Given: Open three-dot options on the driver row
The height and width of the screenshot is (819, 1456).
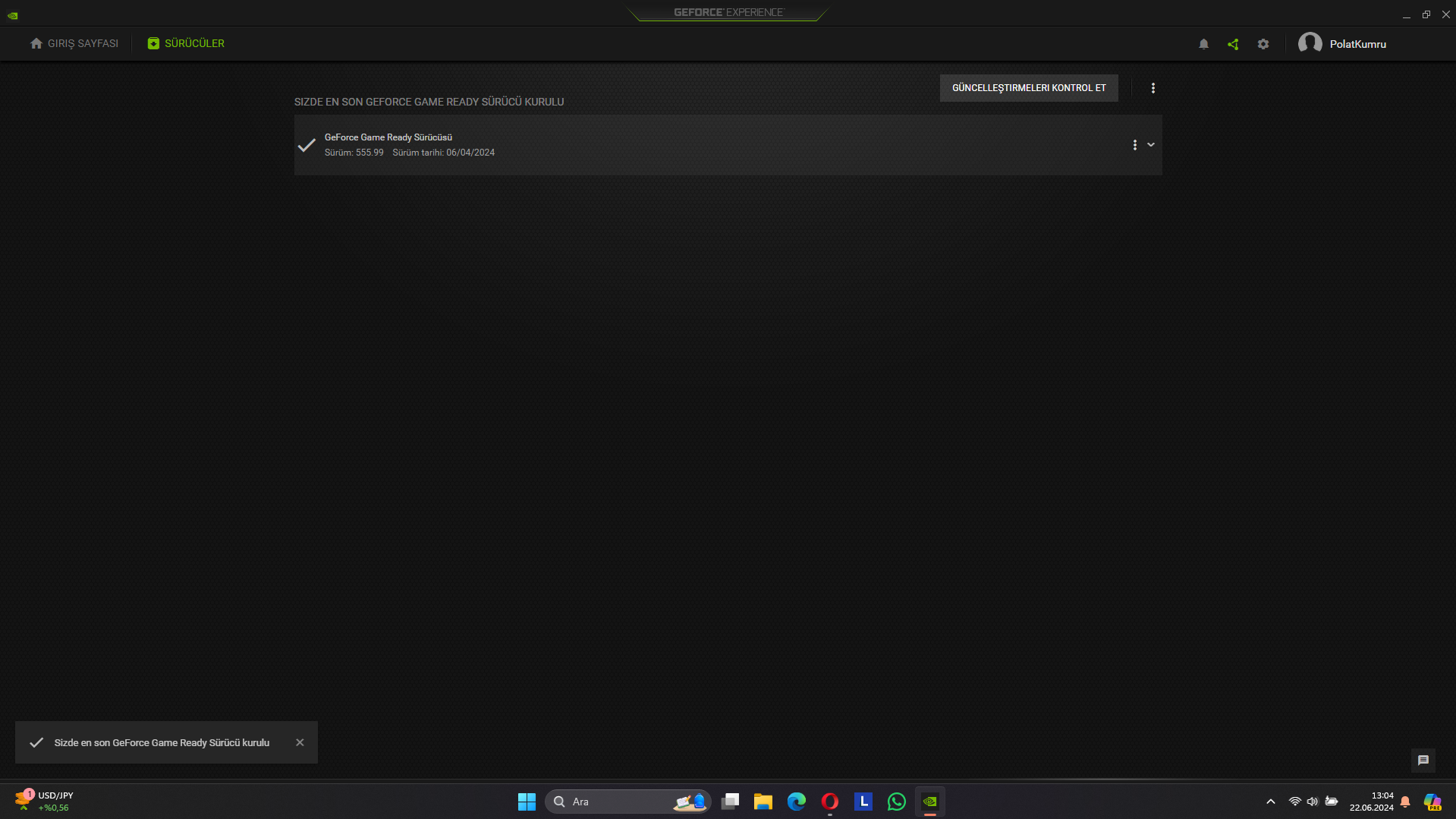Looking at the screenshot, I should pos(1135,145).
